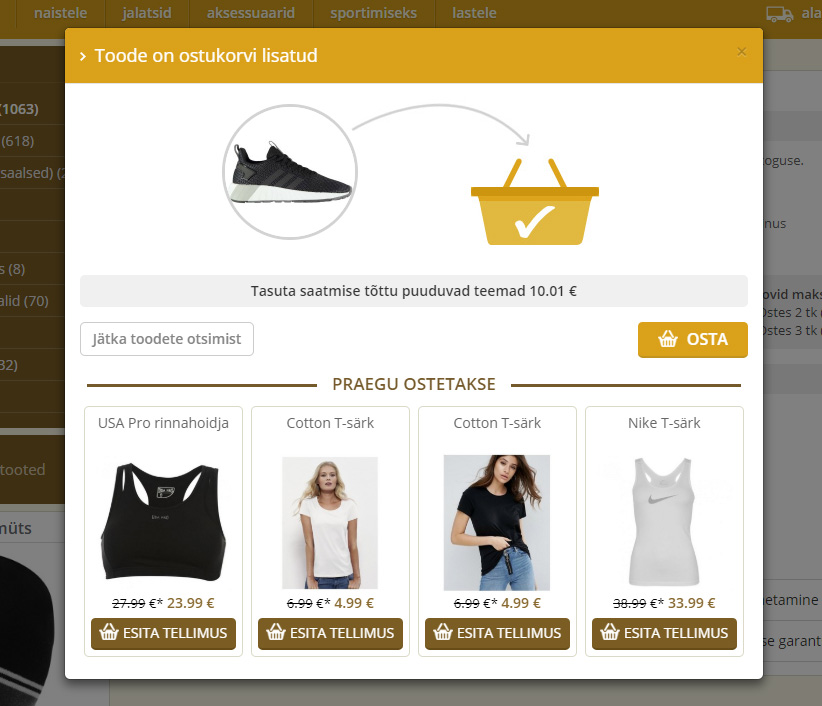
Task: Open the white Nike tank top image
Action: (664, 522)
